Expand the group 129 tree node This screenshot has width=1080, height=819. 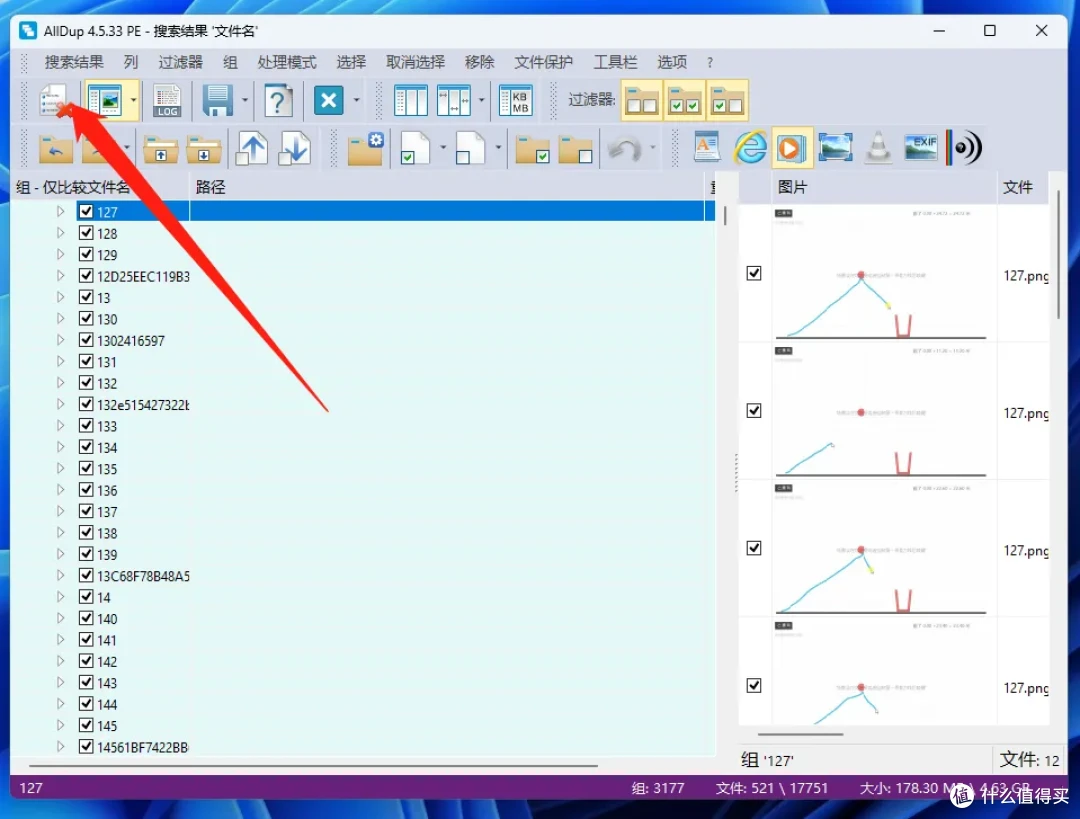pos(61,254)
